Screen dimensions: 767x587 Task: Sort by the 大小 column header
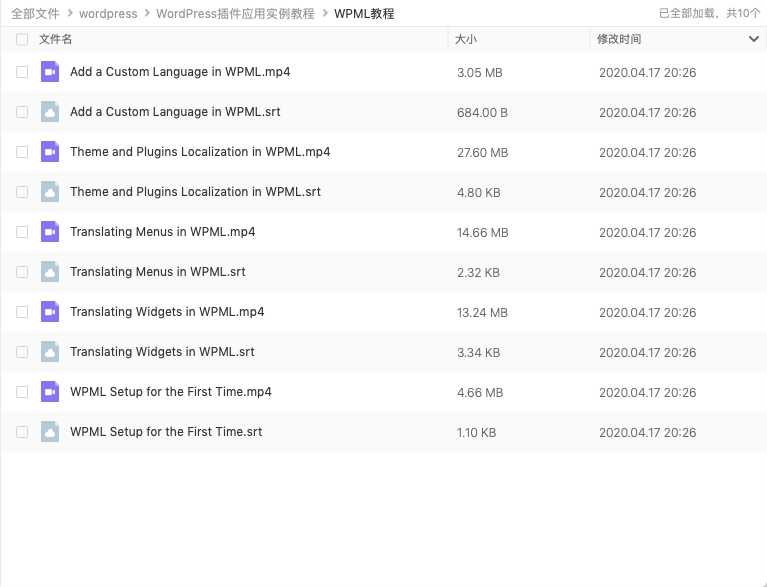pos(466,39)
